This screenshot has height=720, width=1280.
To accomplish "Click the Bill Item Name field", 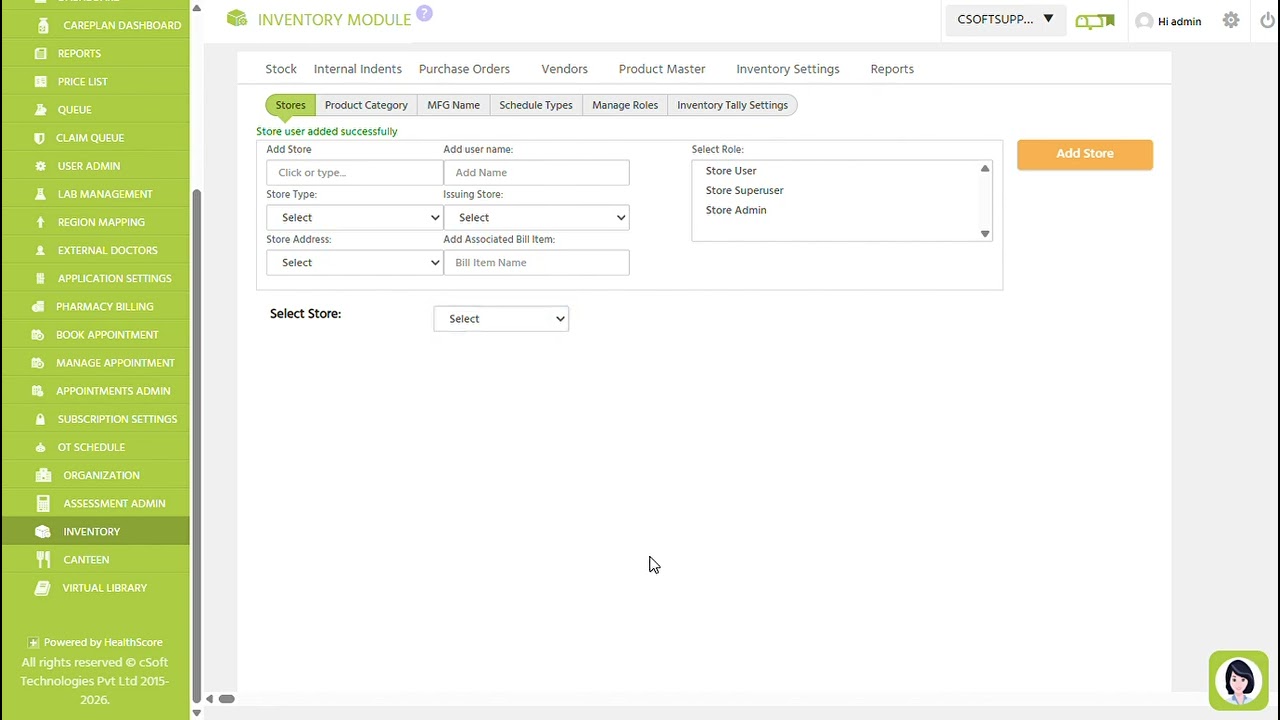I will [x=536, y=262].
